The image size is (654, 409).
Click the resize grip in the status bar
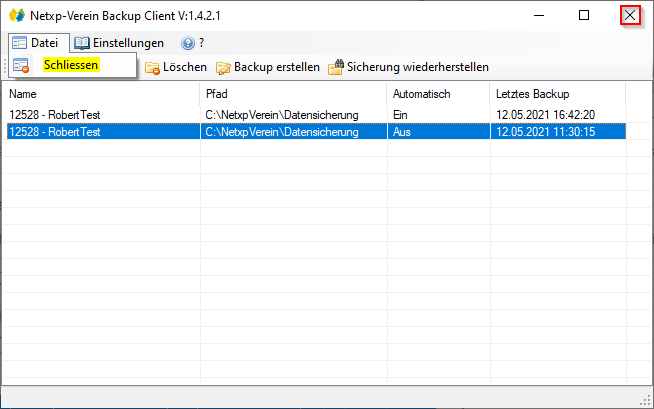(x=646, y=401)
